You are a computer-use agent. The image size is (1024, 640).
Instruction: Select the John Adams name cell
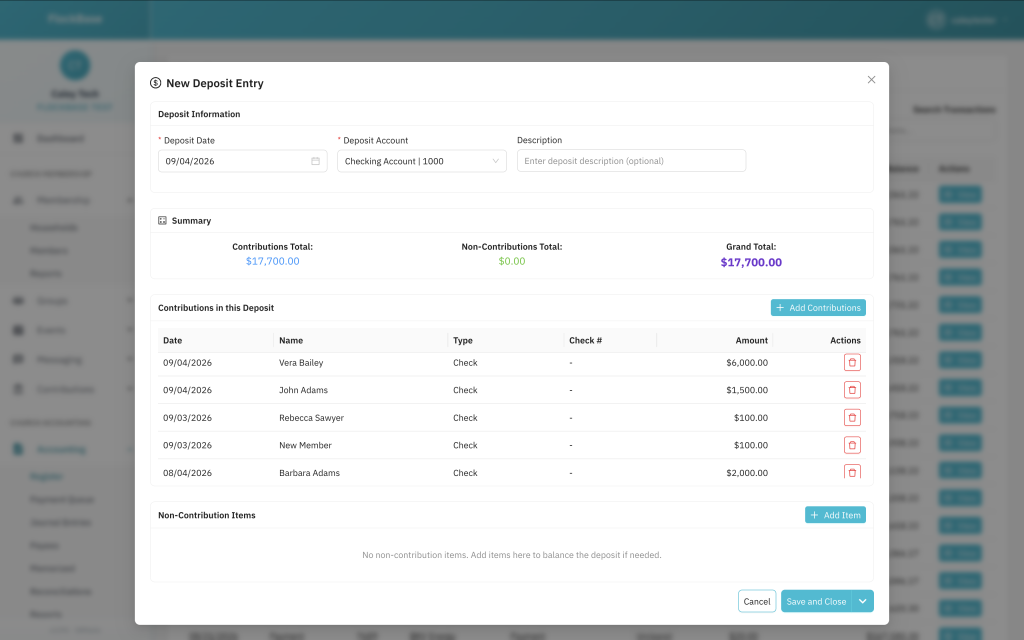304,390
